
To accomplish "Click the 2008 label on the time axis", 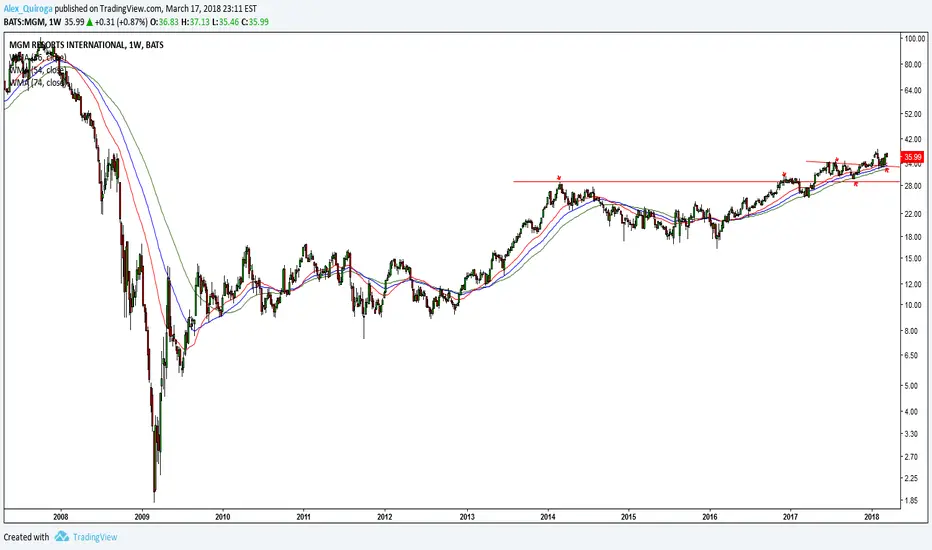I will 61,517.
